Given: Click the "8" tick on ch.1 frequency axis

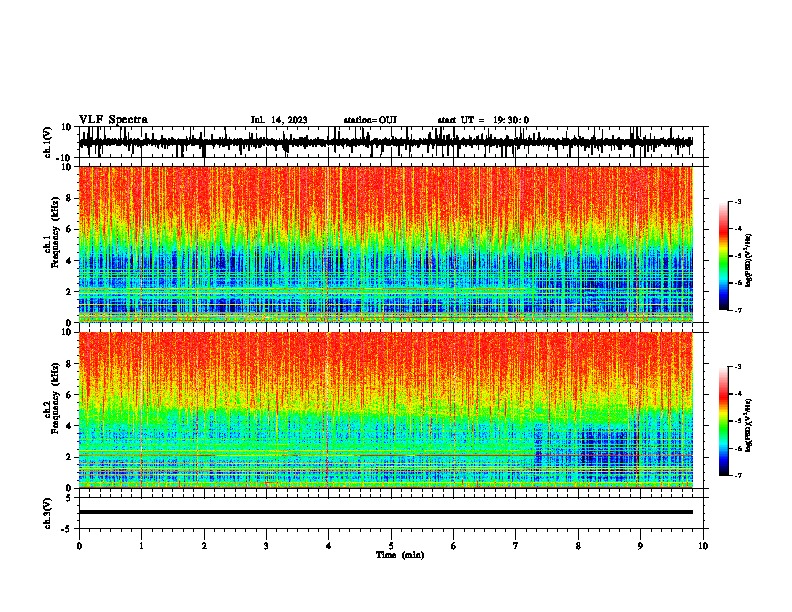Looking at the screenshot, I should pos(69,198).
